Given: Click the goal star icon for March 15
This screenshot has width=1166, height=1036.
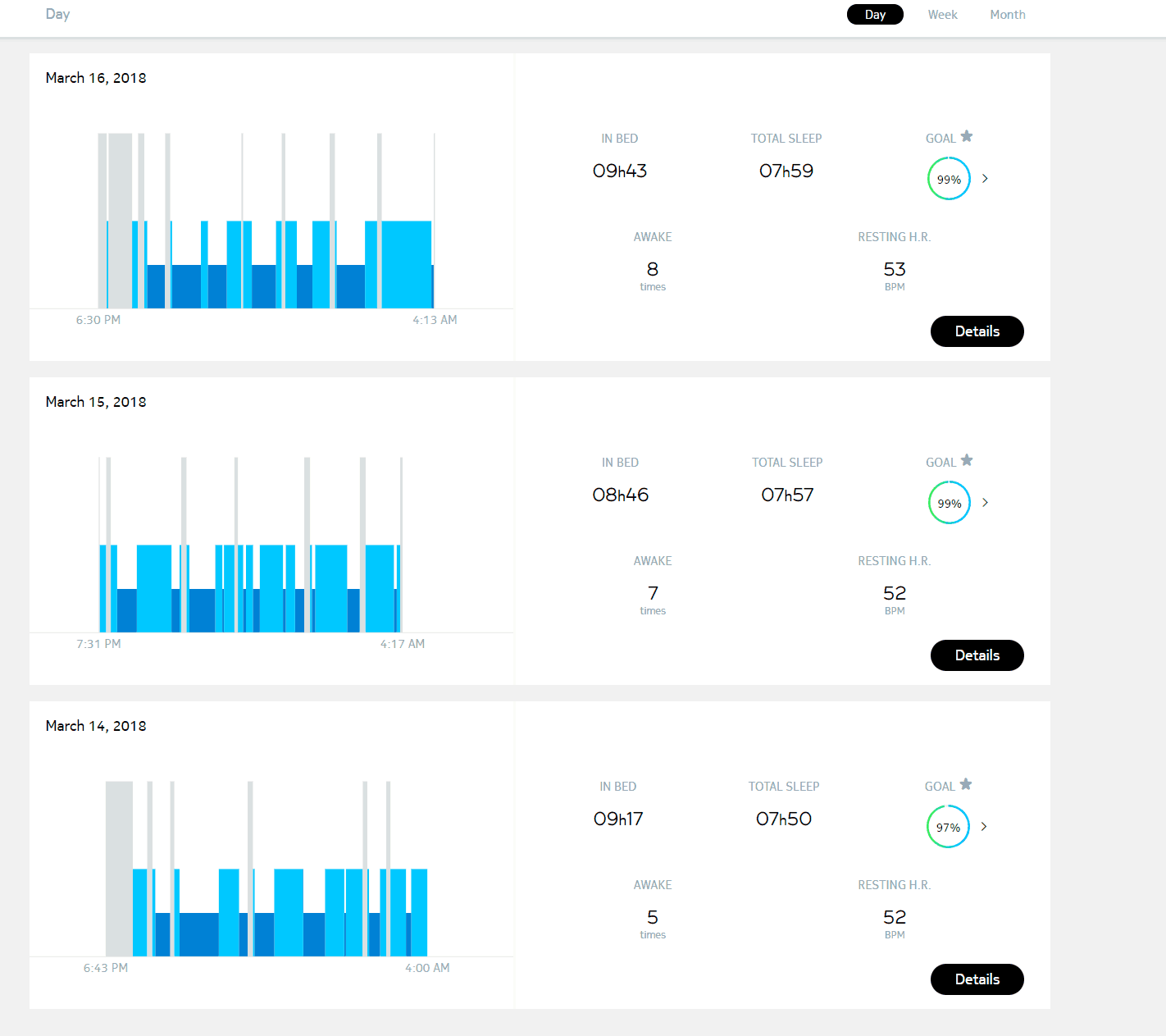Looking at the screenshot, I should point(967,460).
